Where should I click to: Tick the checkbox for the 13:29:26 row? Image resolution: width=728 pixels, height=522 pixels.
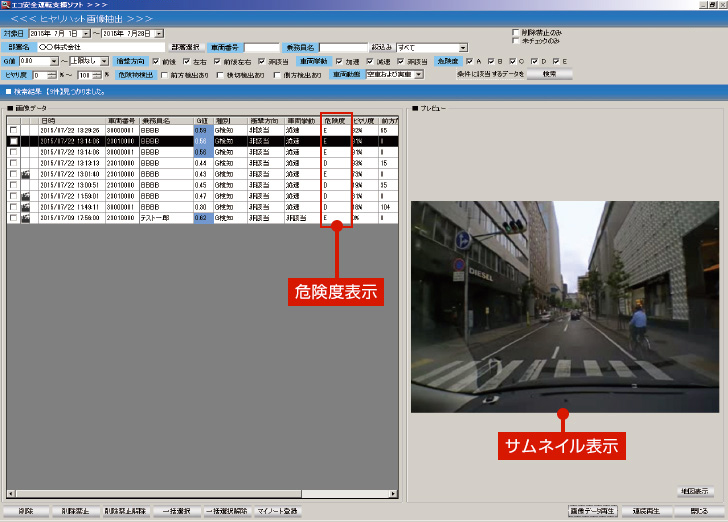[13, 130]
